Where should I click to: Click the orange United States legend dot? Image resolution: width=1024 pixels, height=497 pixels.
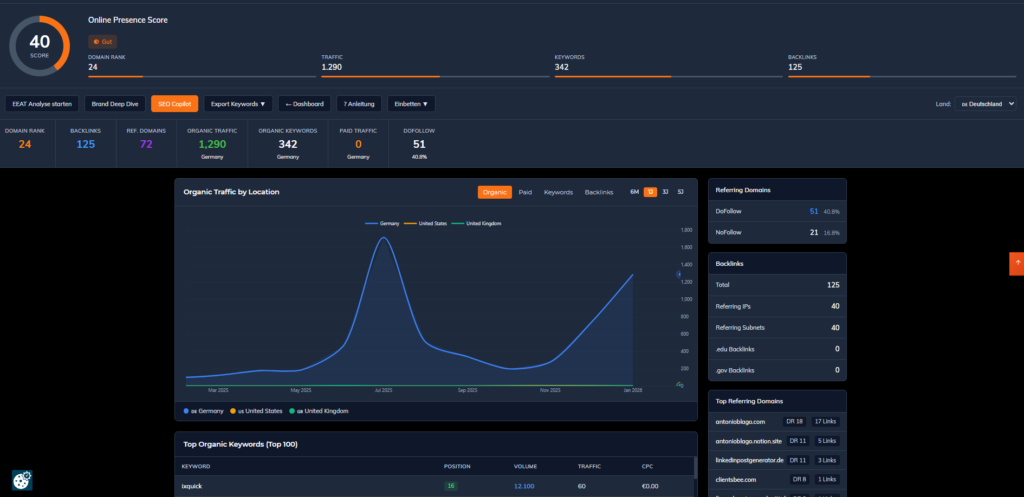click(234, 411)
